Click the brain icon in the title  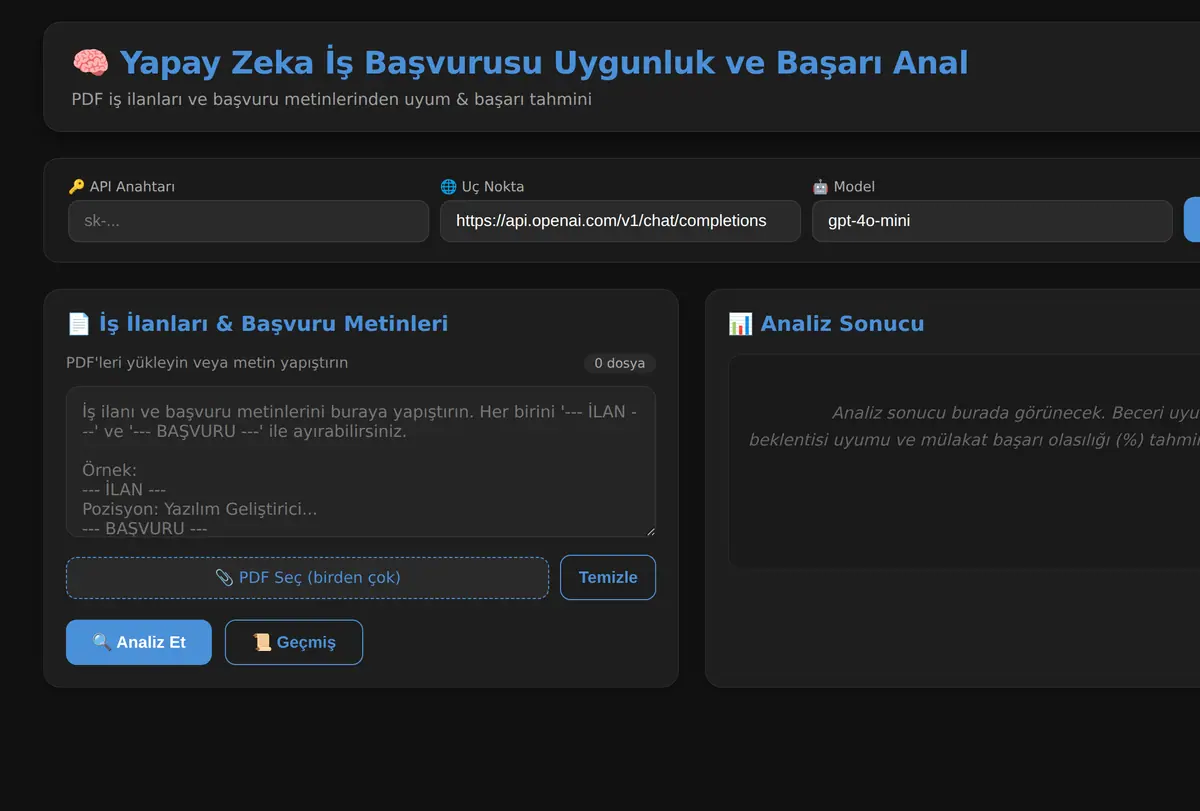click(90, 63)
